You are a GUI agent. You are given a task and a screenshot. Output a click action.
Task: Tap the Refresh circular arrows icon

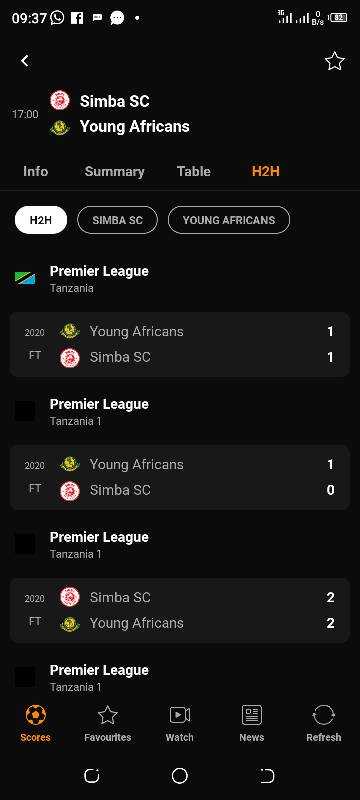[324, 715]
